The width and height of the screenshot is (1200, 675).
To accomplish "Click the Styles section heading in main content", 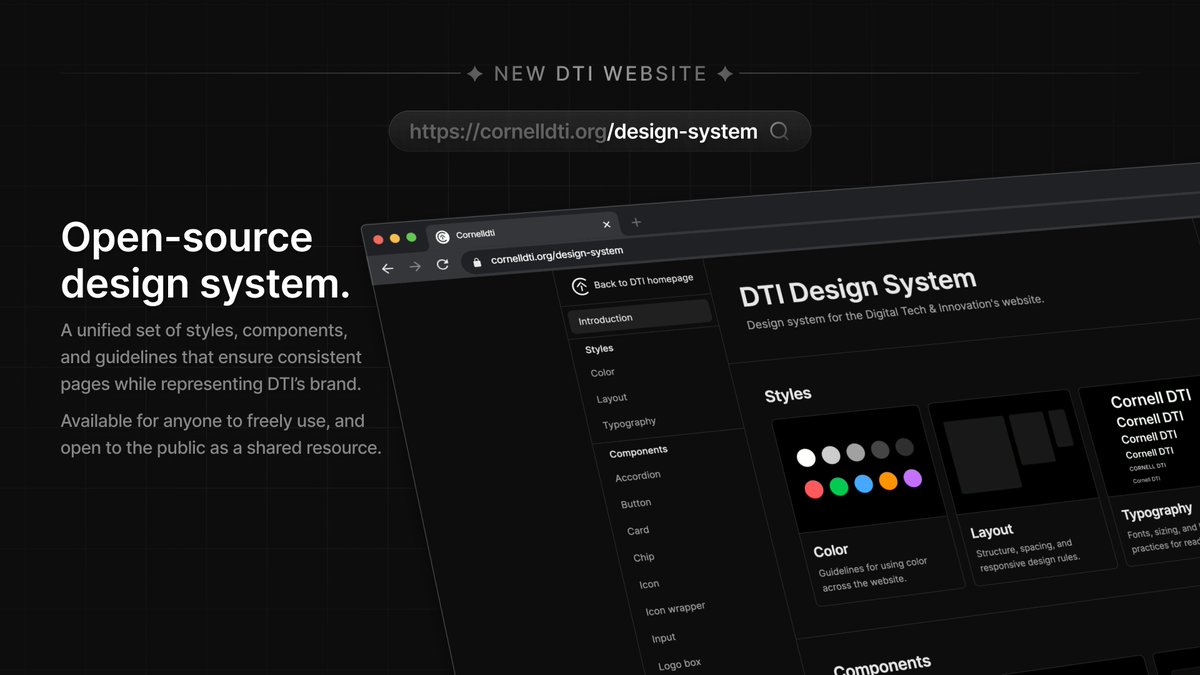I will click(788, 395).
